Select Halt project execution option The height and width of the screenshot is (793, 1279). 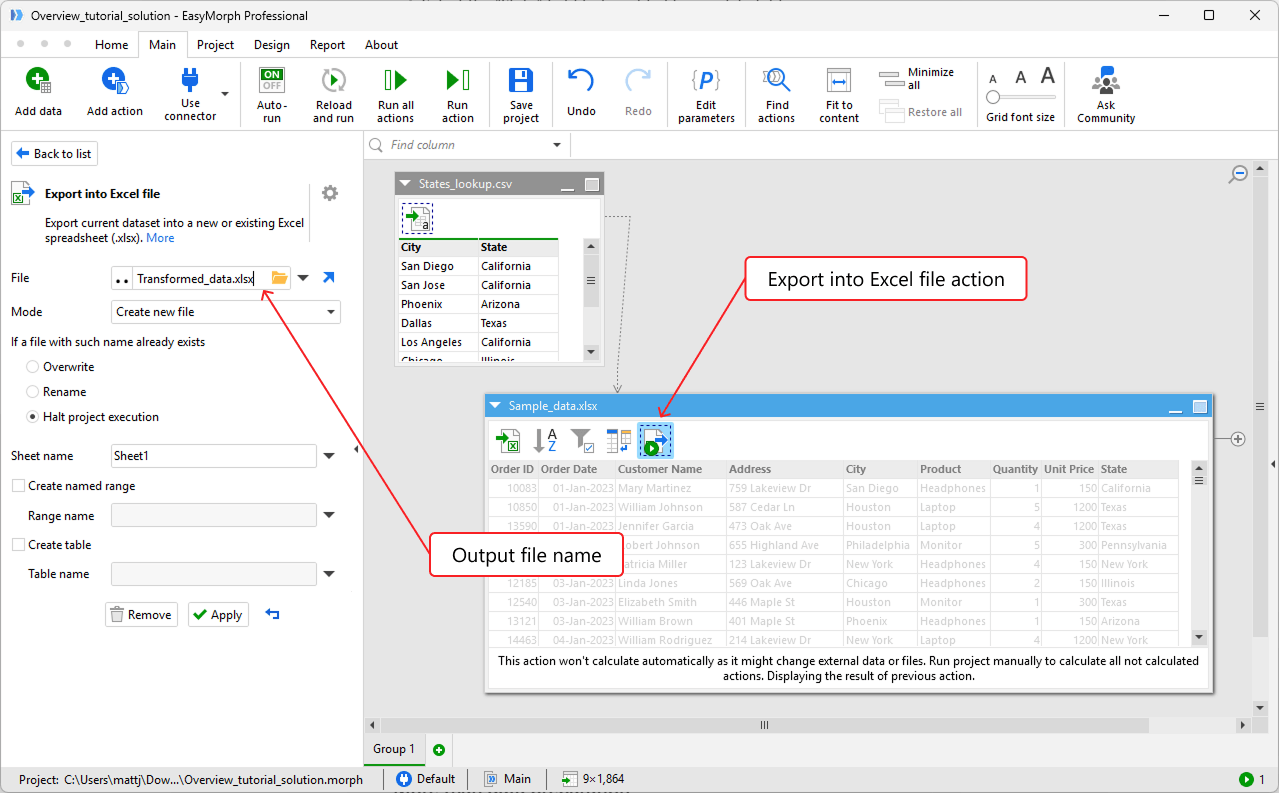point(34,417)
